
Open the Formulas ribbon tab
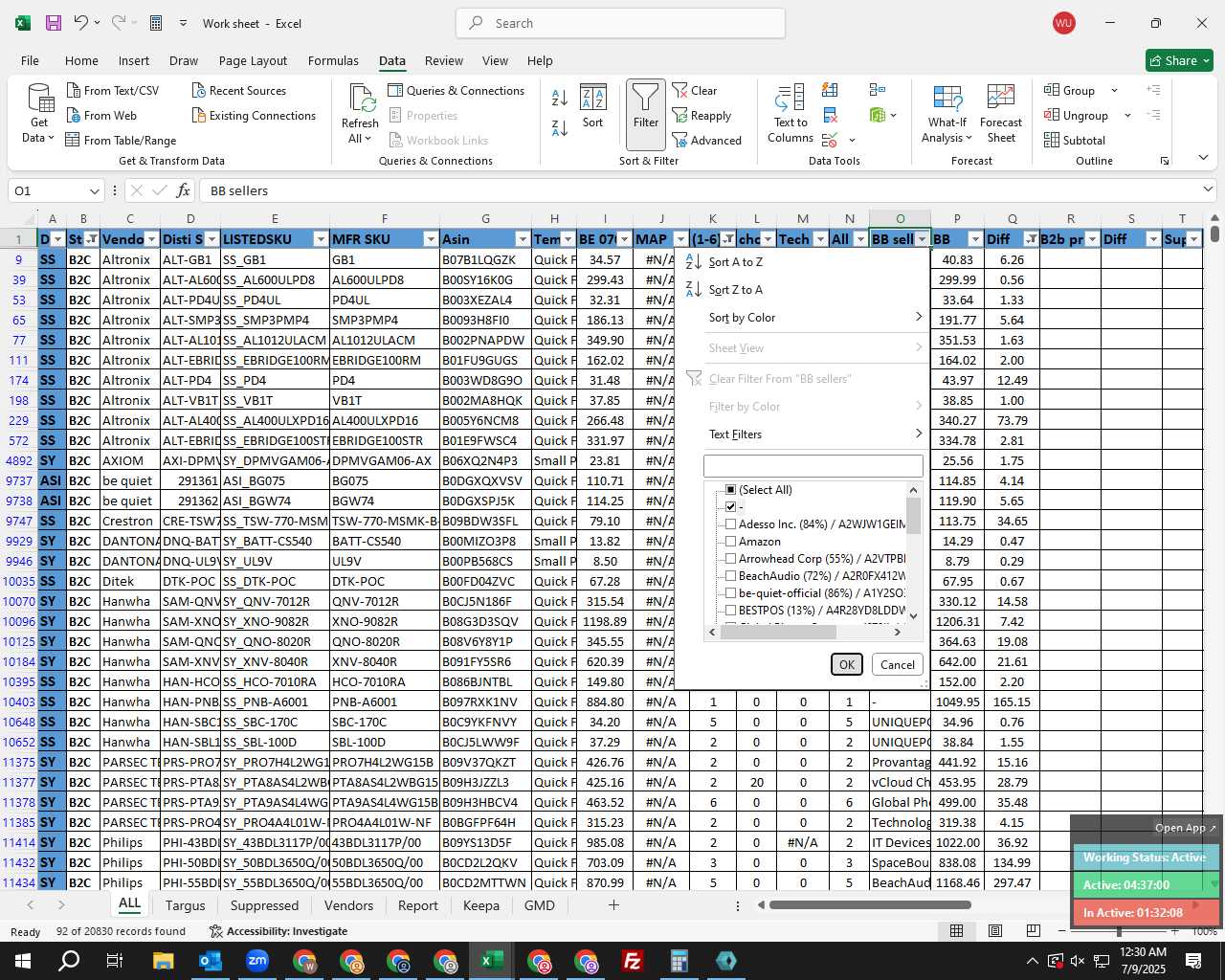click(333, 60)
